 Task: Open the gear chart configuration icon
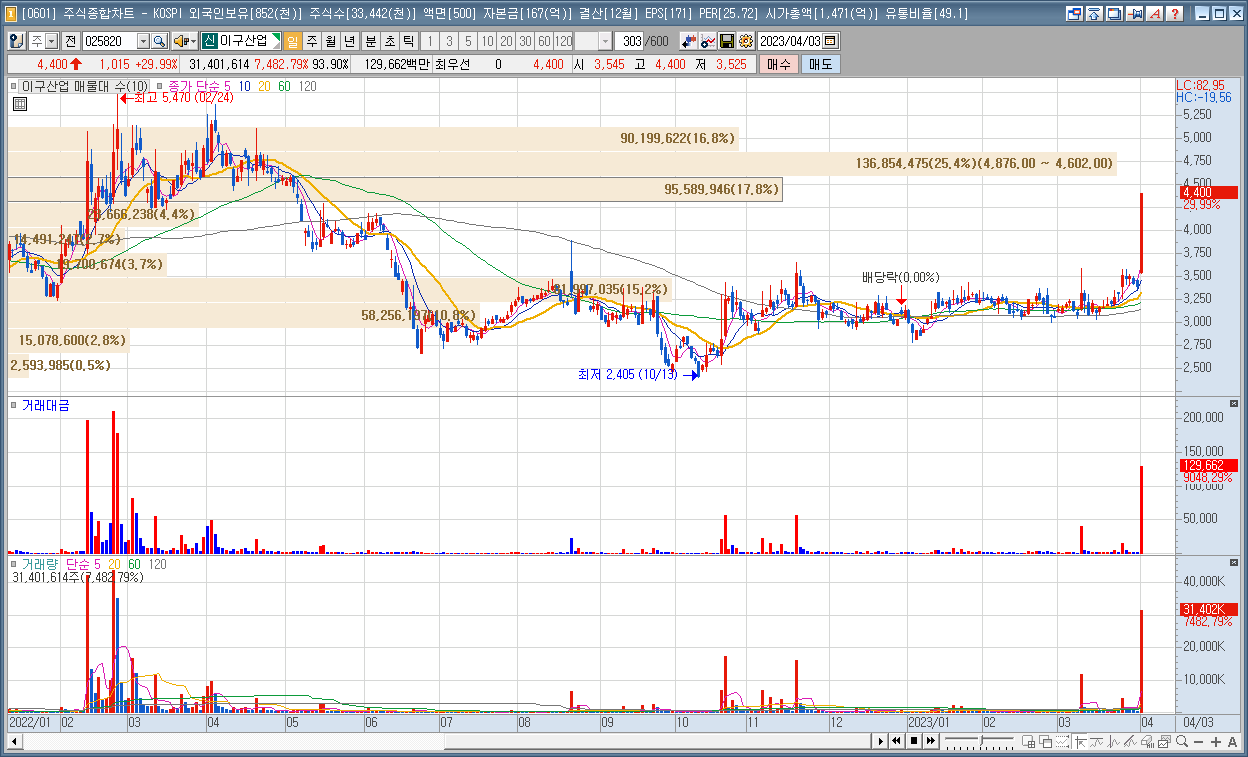[745, 41]
